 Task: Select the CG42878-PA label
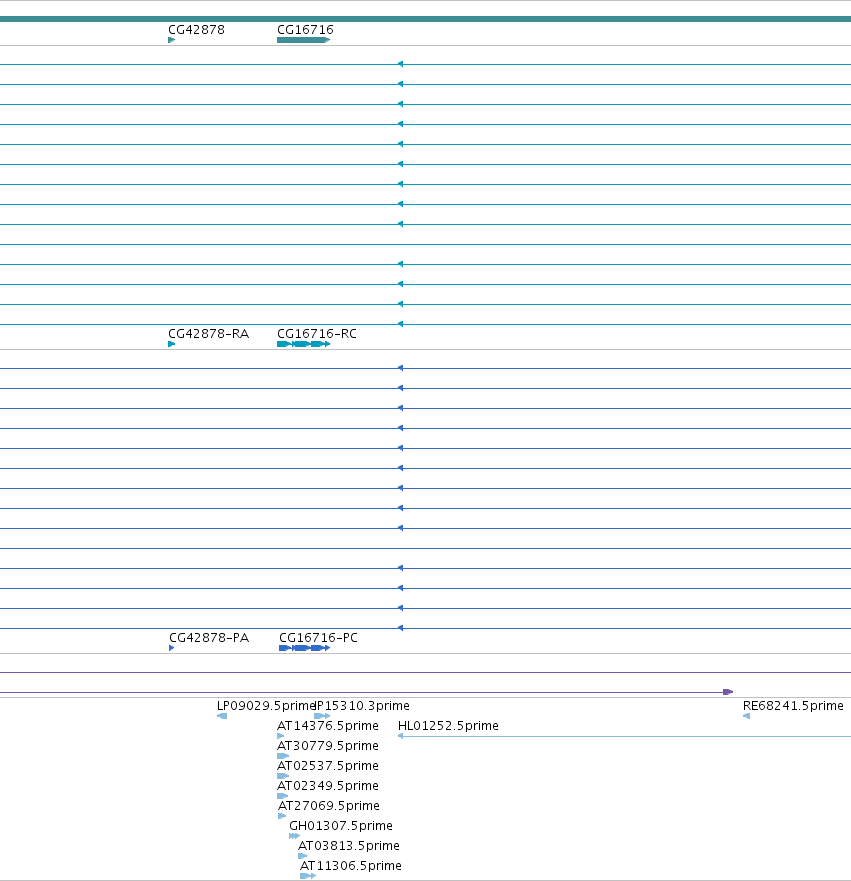click(x=209, y=638)
